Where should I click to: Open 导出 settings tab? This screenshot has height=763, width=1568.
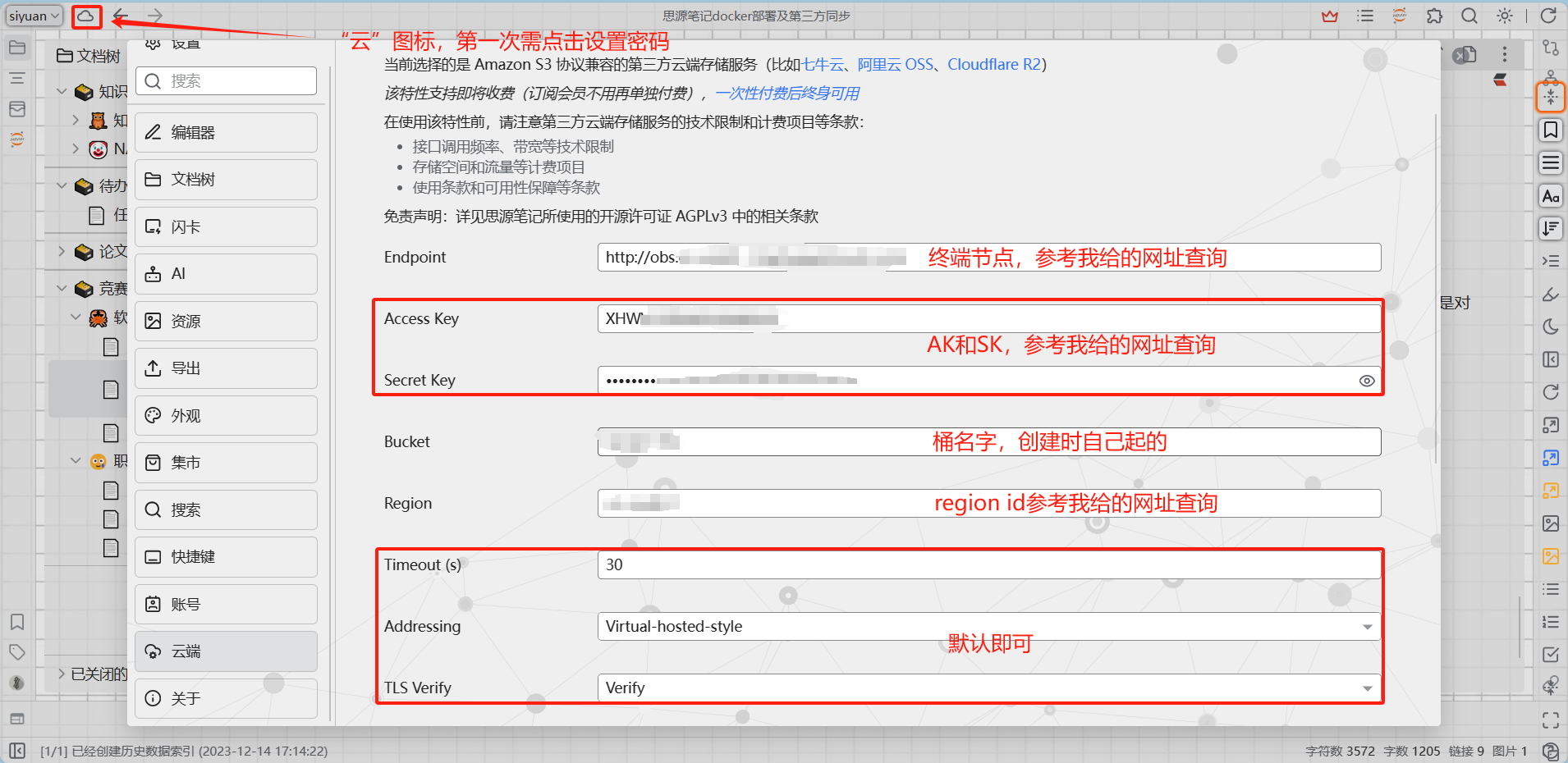click(227, 368)
